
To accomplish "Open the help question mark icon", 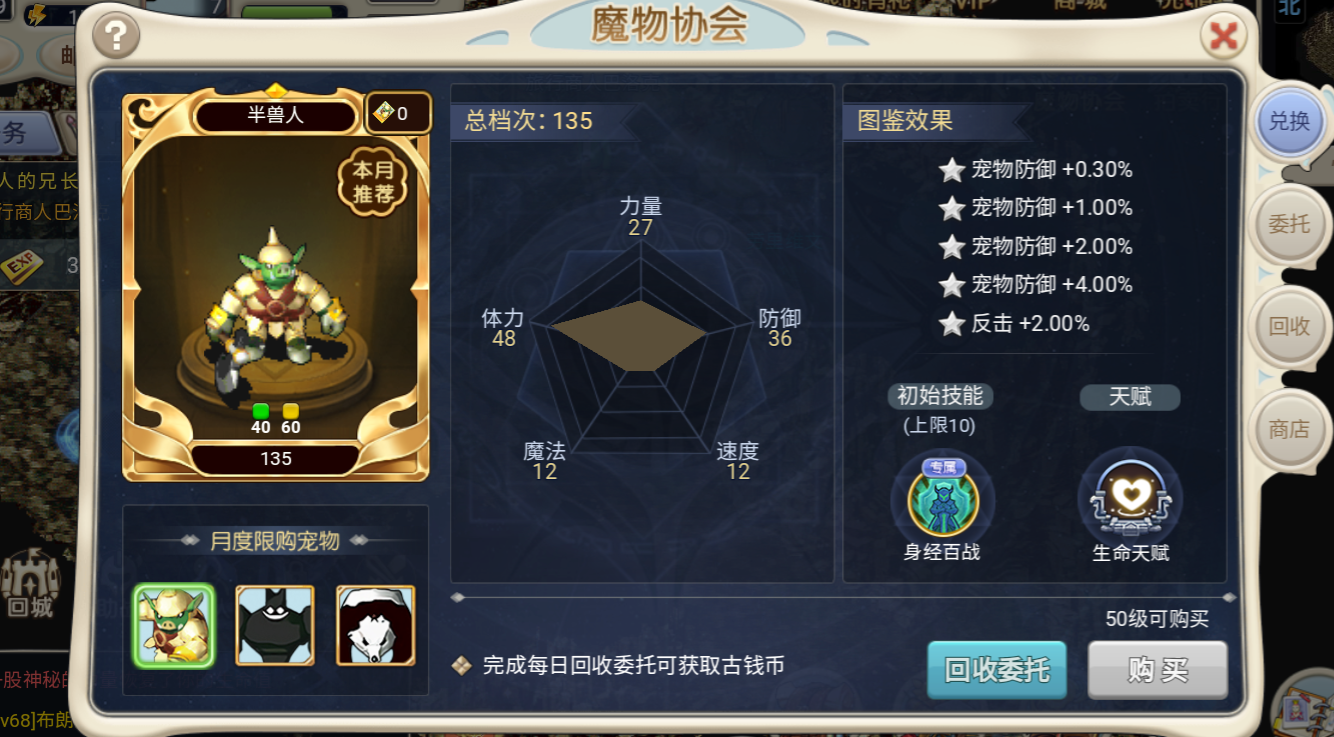I will pyautogui.click(x=116, y=37).
